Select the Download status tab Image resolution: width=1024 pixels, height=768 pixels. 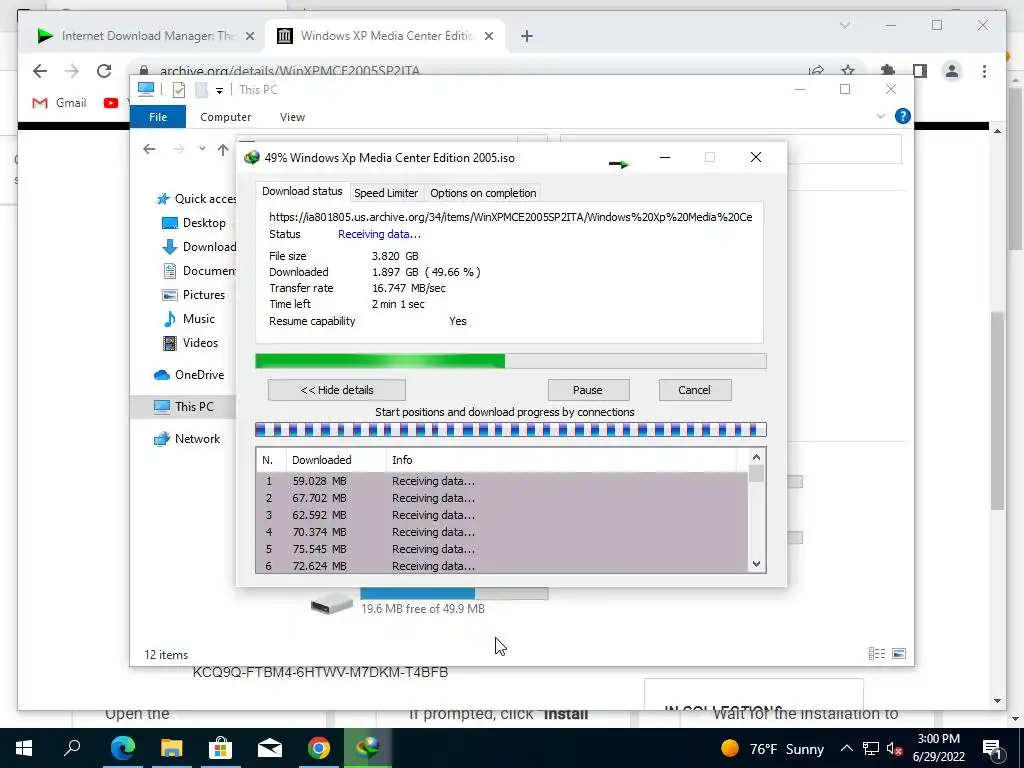pos(302,191)
